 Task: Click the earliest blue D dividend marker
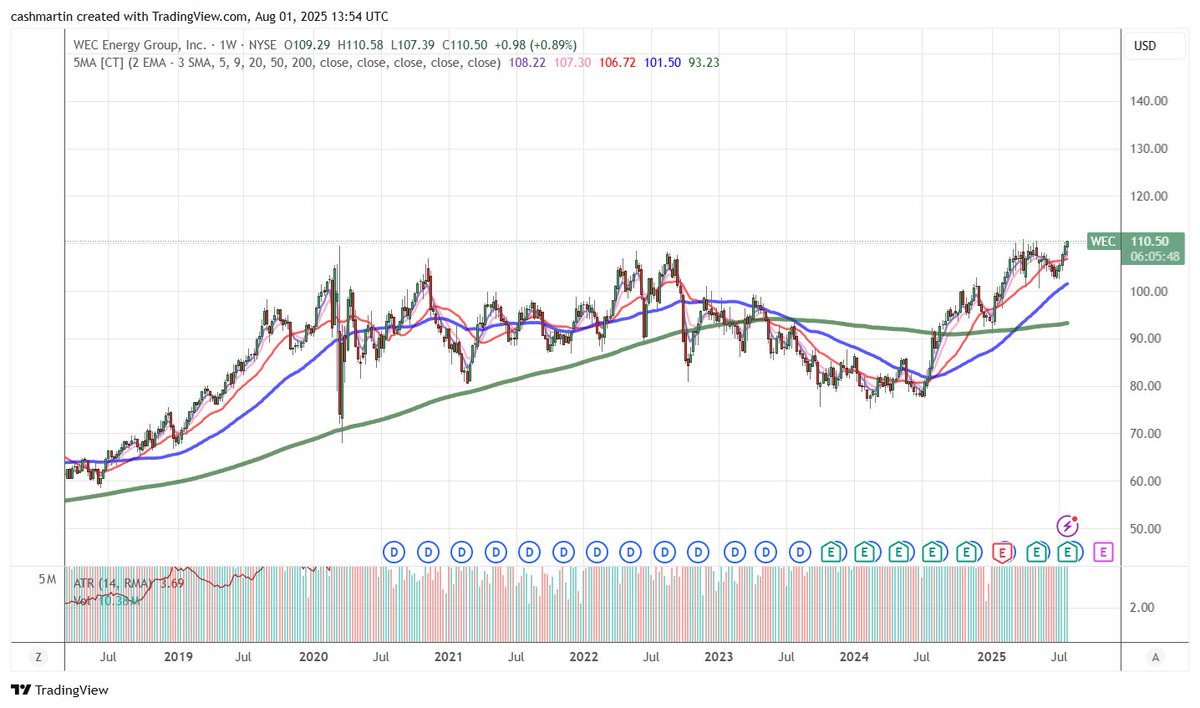click(394, 551)
